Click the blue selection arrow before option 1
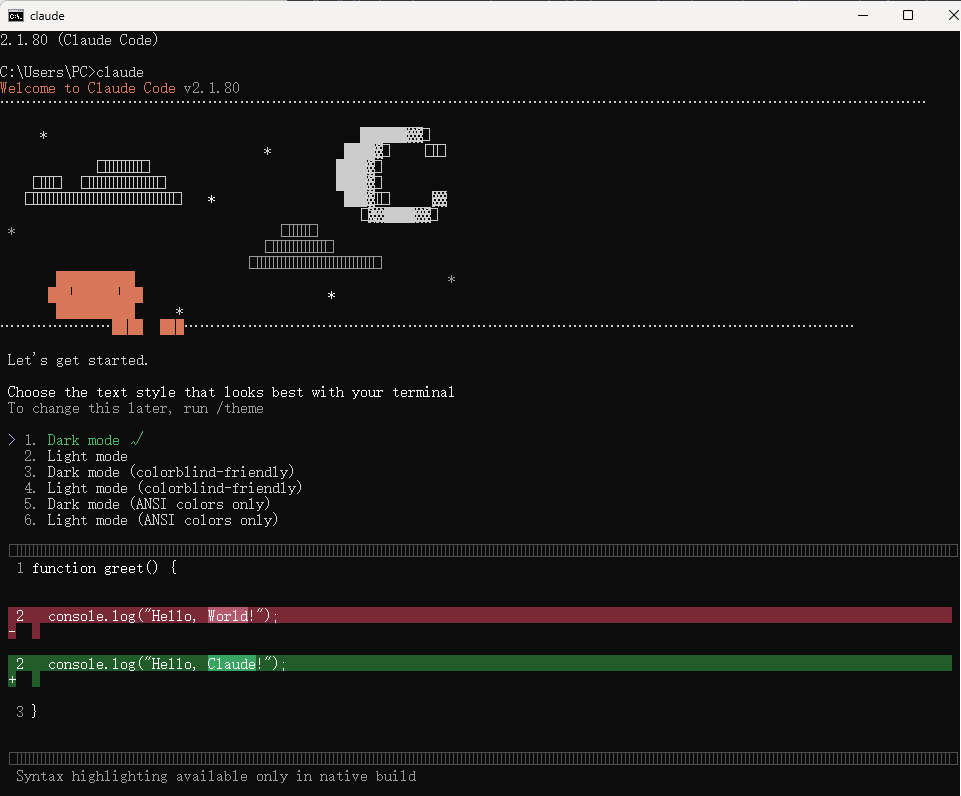The width and height of the screenshot is (961, 796). [x=12, y=440]
